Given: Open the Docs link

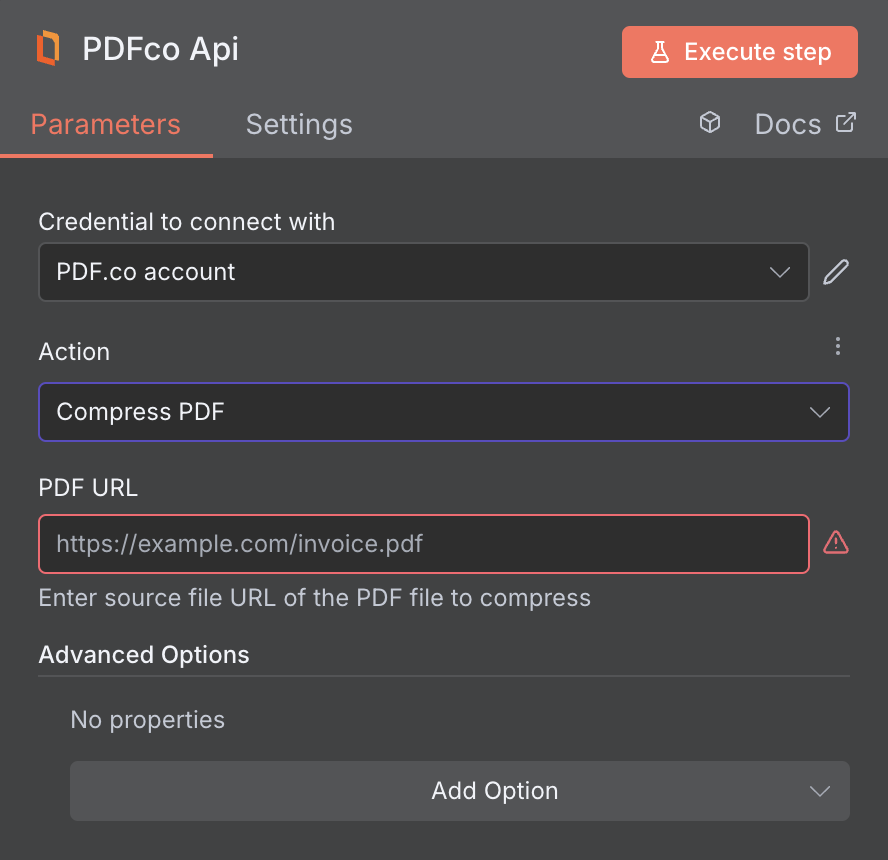Looking at the screenshot, I should pyautogui.click(x=789, y=123).
